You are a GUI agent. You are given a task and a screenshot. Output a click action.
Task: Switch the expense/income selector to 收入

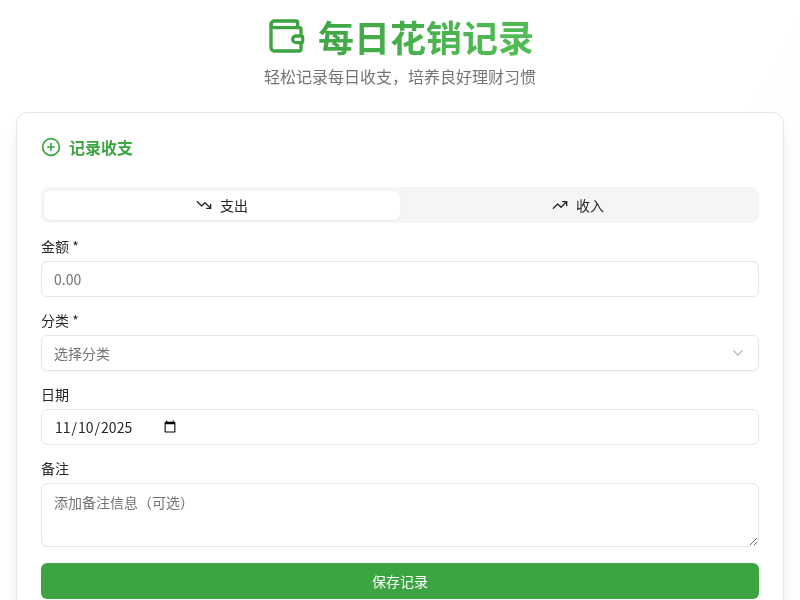click(578, 205)
